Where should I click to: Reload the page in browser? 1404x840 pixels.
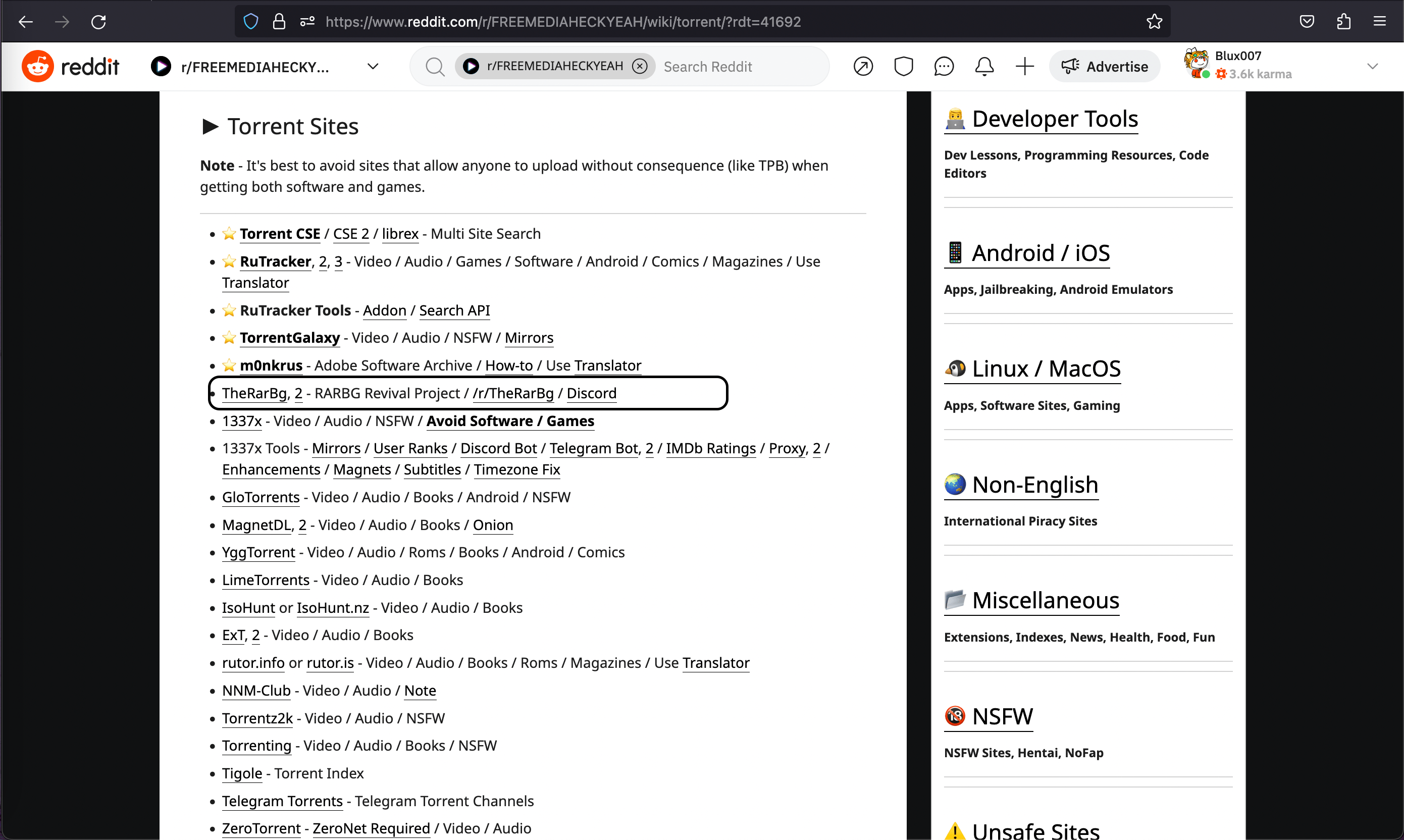click(98, 22)
